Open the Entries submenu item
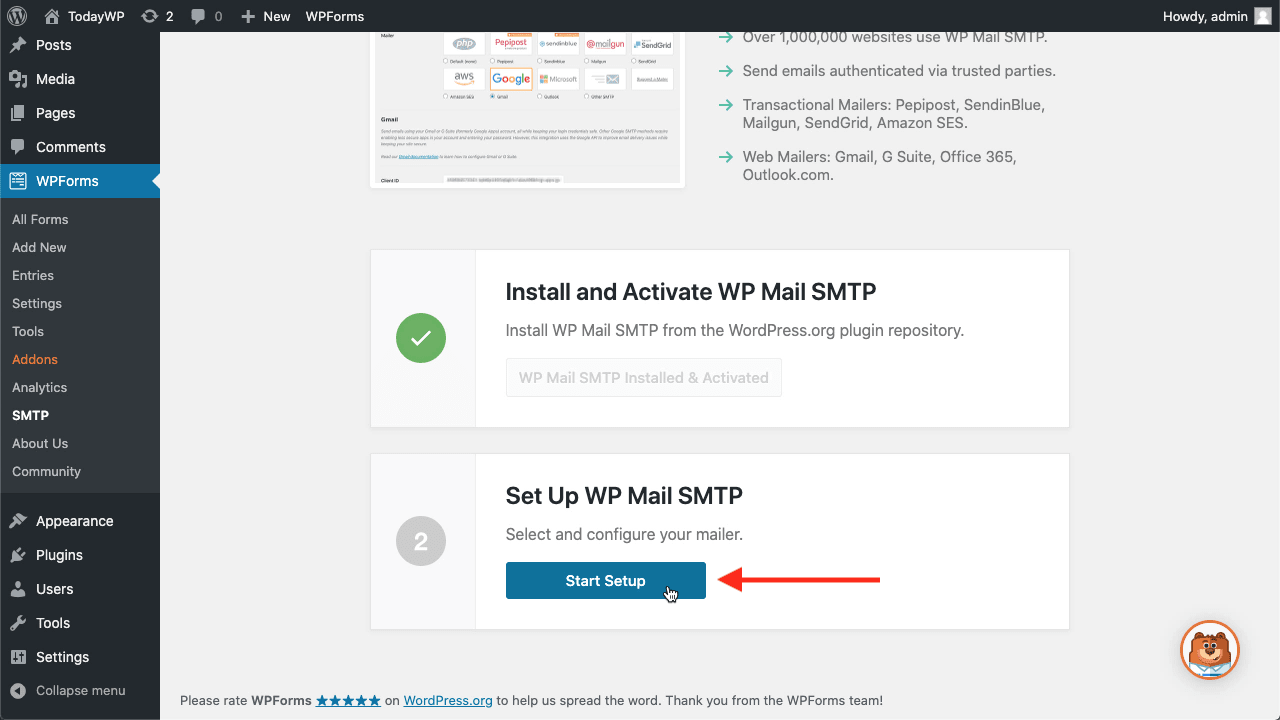This screenshot has height=720, width=1280. (33, 275)
